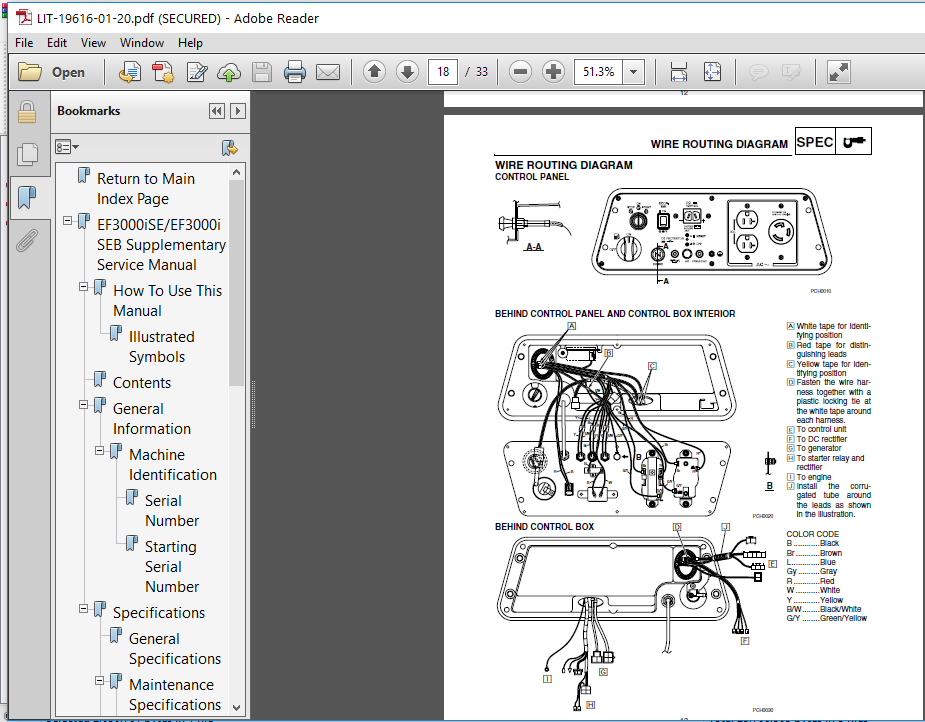Click the security lock panel icon

coord(27,112)
